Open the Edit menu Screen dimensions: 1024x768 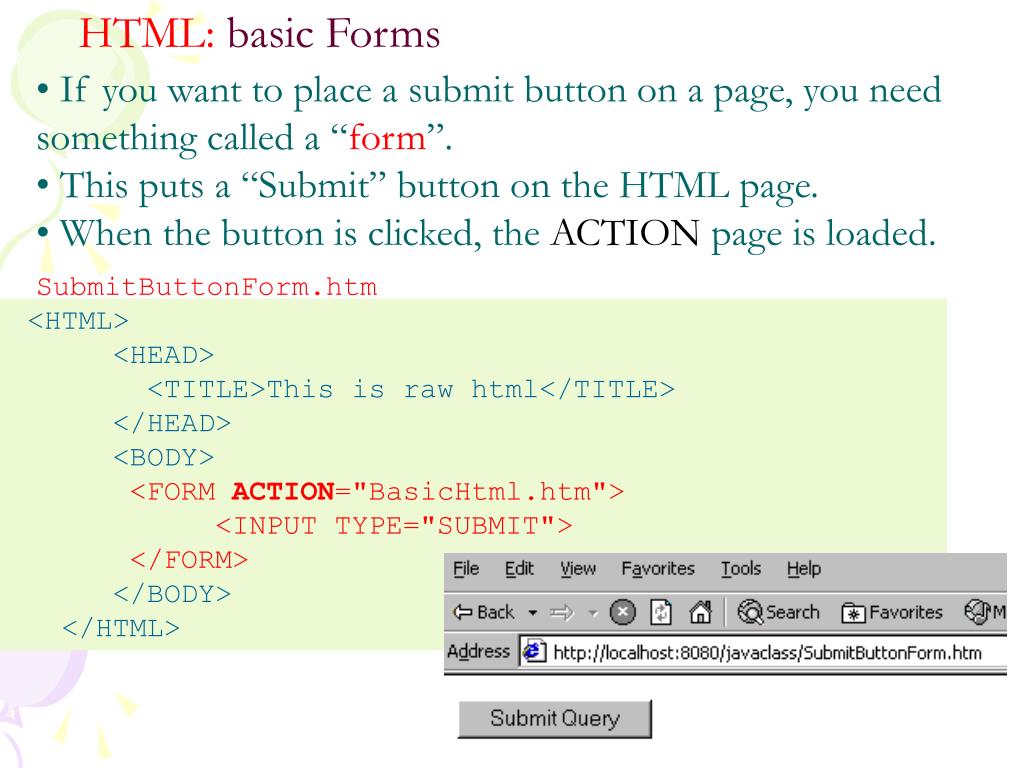pyautogui.click(x=519, y=569)
